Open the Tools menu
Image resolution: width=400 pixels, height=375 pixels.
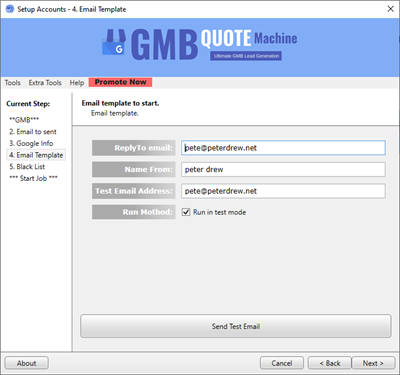point(13,83)
